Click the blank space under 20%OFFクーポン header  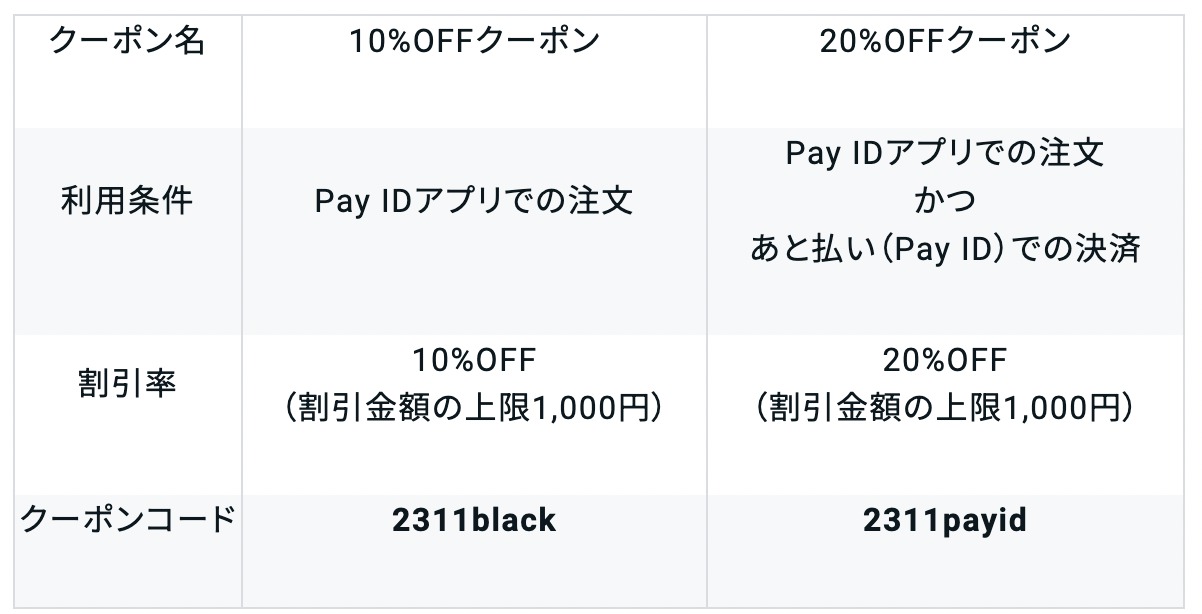pos(945,94)
